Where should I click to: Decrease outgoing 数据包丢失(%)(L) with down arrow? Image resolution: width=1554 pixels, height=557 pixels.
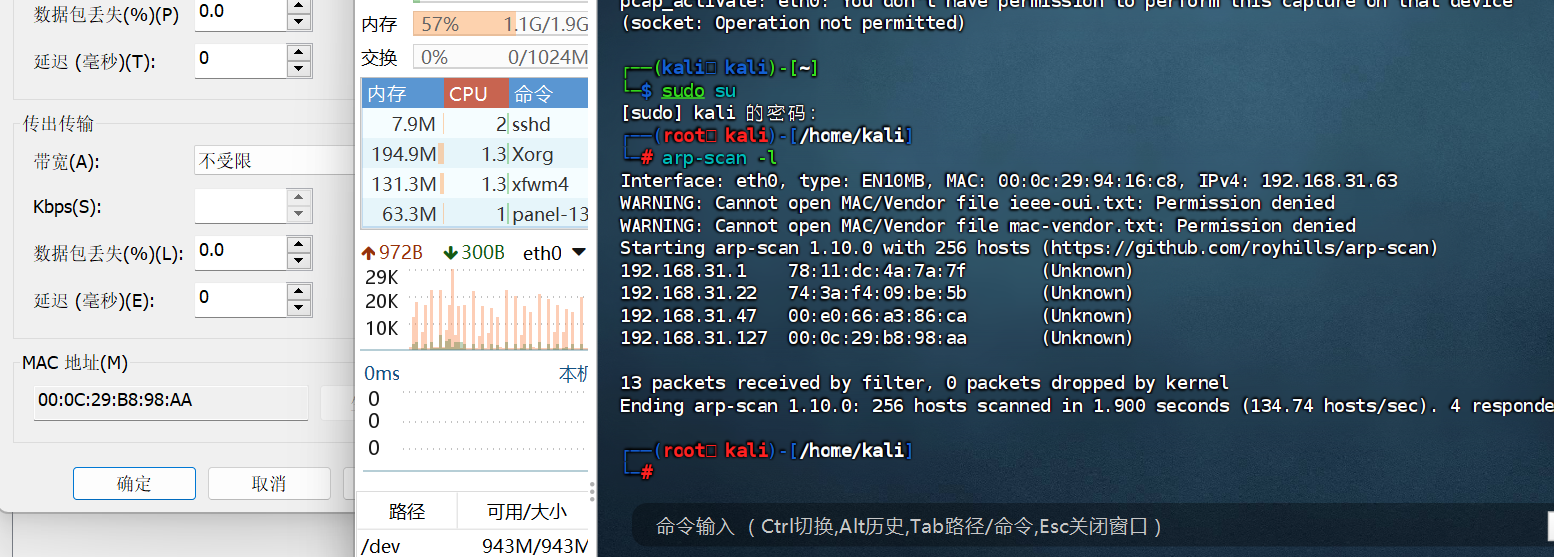[x=298, y=260]
